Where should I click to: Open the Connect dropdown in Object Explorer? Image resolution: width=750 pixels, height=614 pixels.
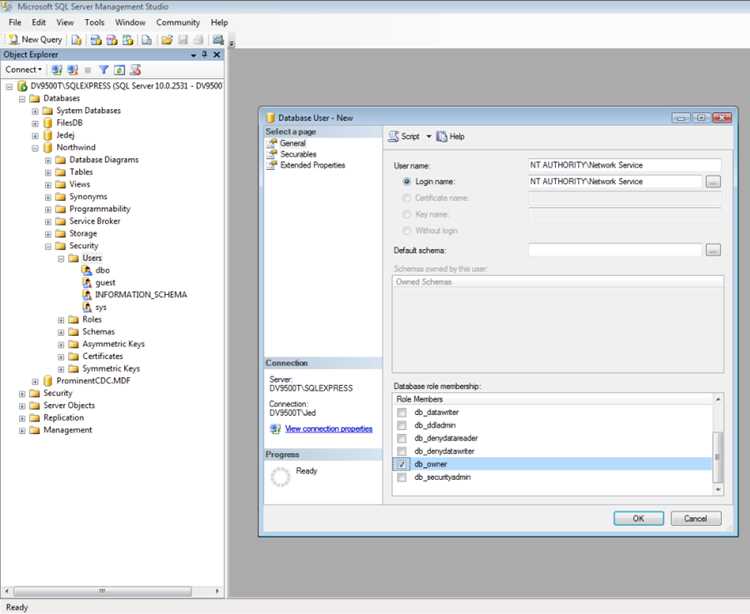pos(23,69)
